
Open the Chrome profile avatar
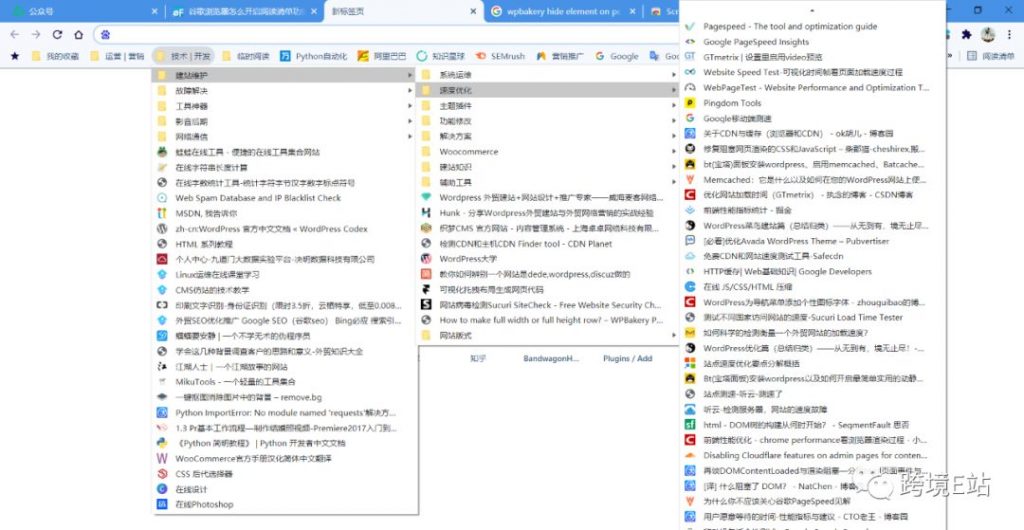point(988,35)
